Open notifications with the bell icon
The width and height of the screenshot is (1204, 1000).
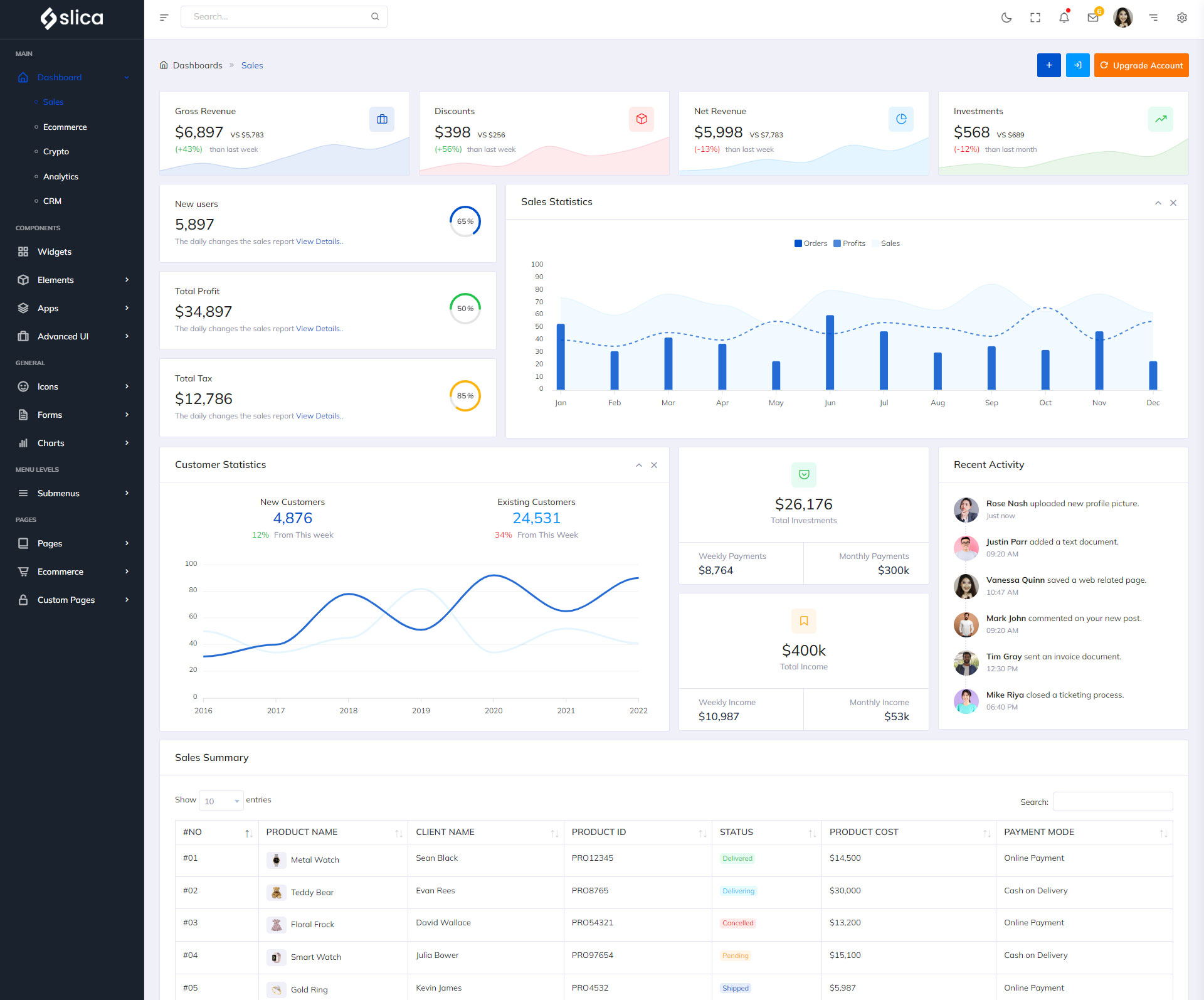click(1064, 18)
